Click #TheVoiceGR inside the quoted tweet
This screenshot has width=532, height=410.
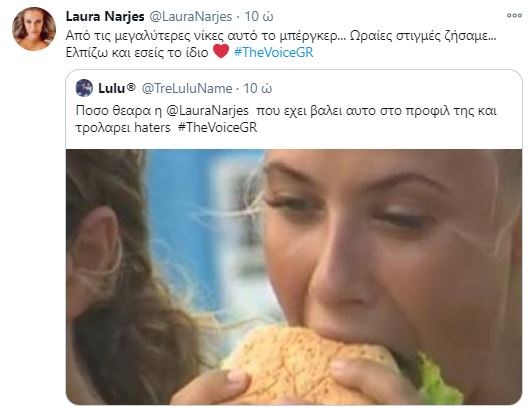pos(217,128)
